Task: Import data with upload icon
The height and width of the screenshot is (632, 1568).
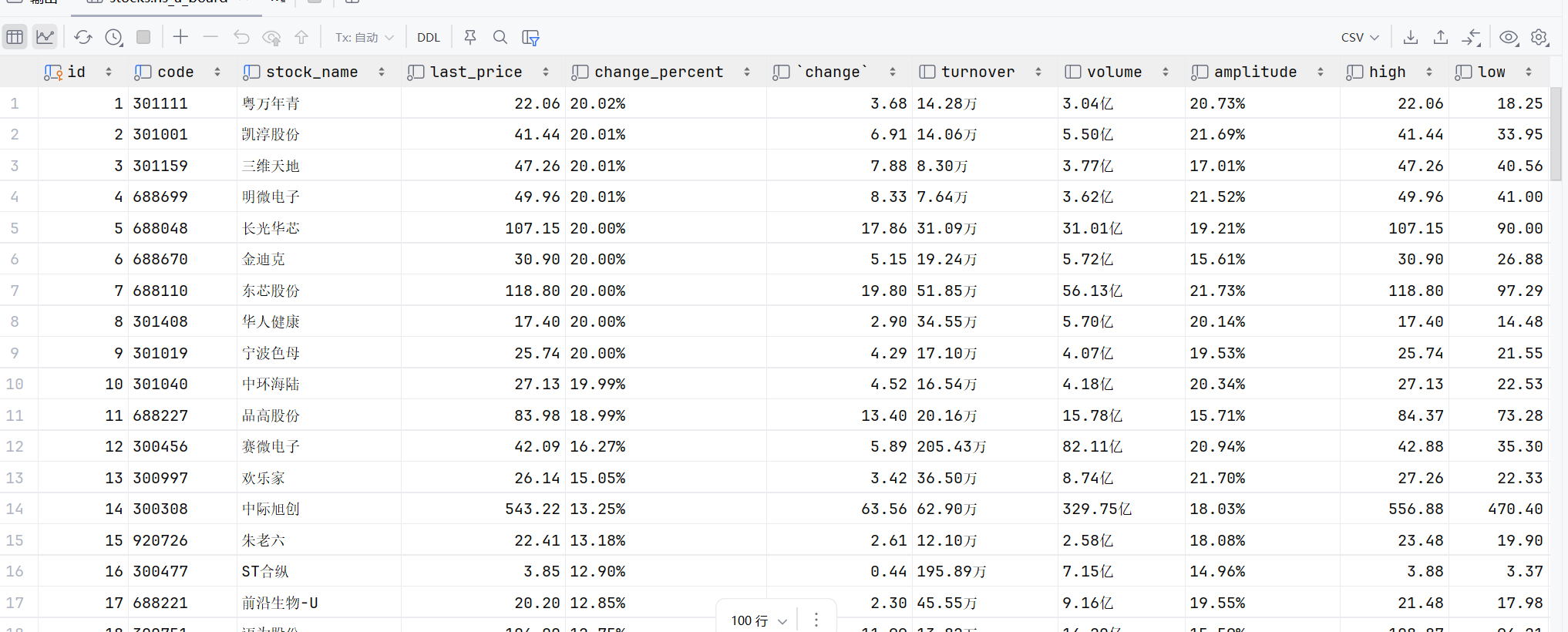Action: click(x=1441, y=37)
